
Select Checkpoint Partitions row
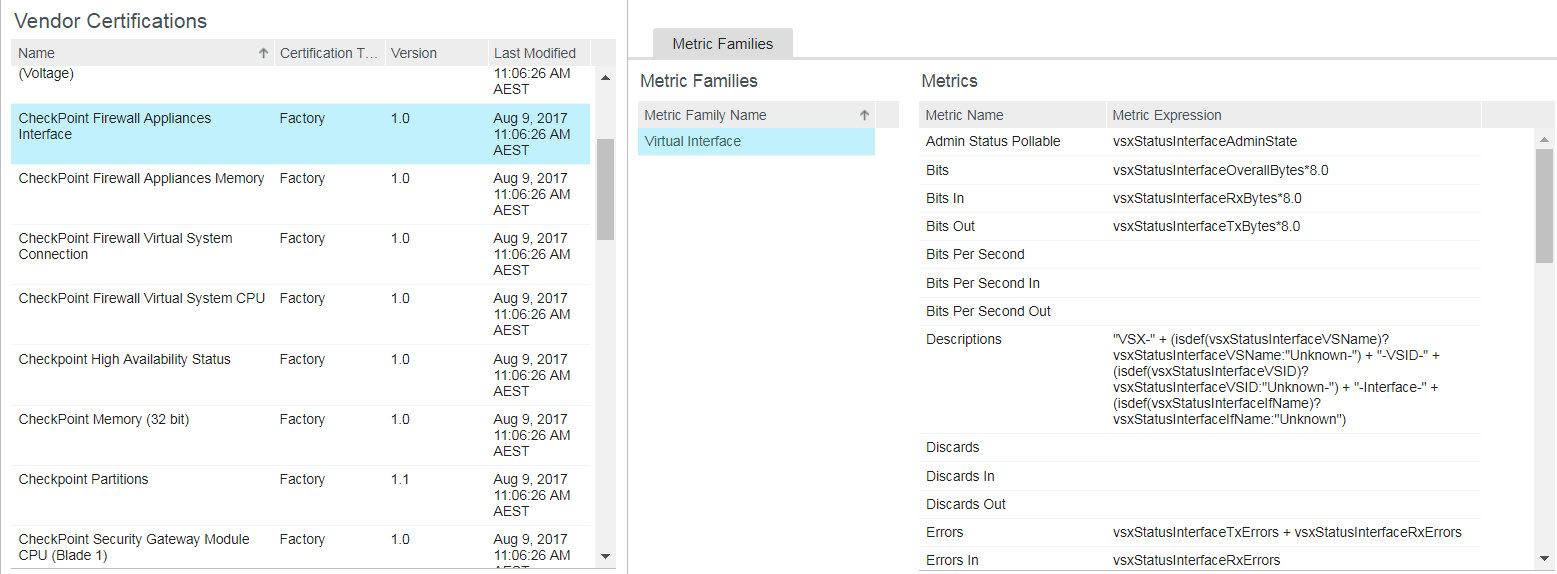coord(300,495)
